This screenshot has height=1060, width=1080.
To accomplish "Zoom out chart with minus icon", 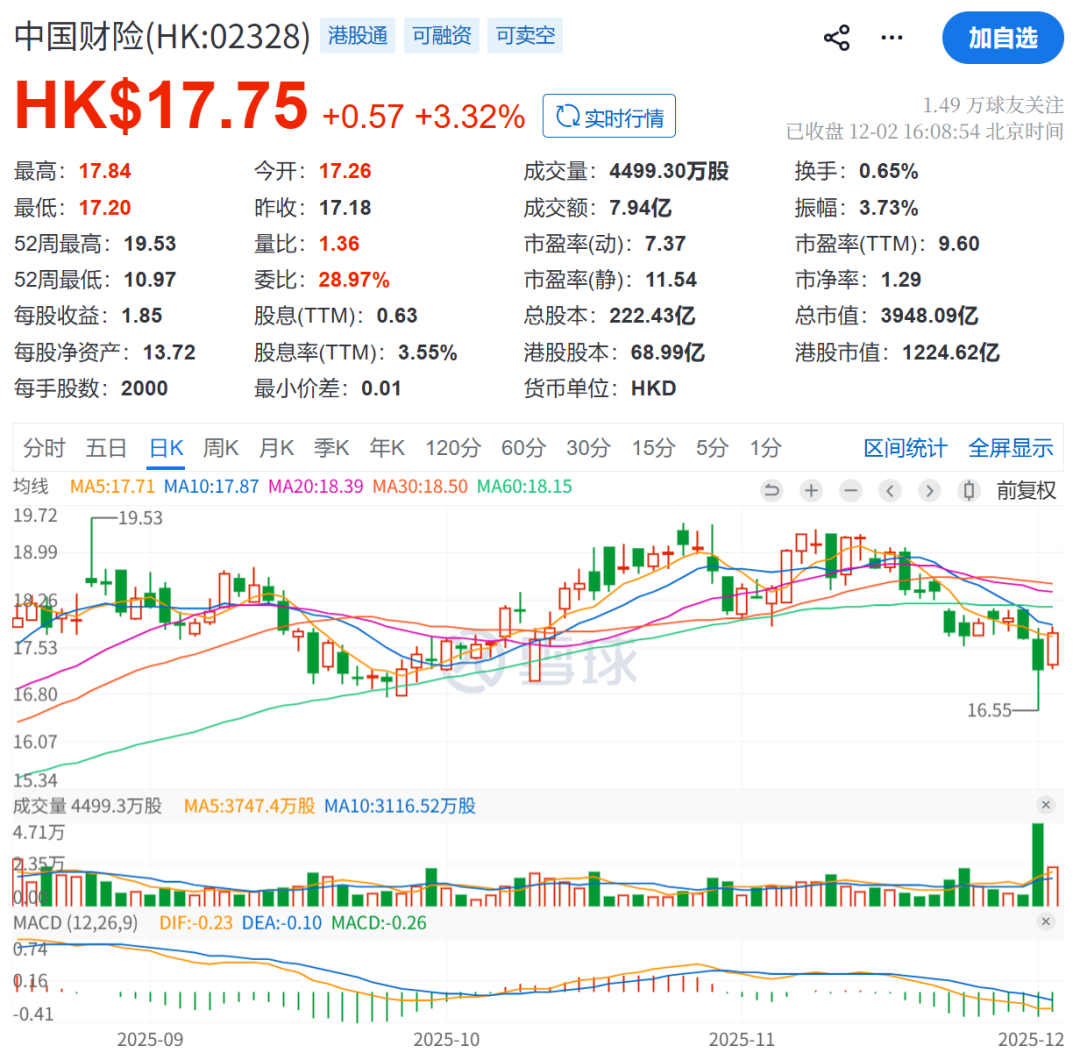I will click(x=851, y=490).
